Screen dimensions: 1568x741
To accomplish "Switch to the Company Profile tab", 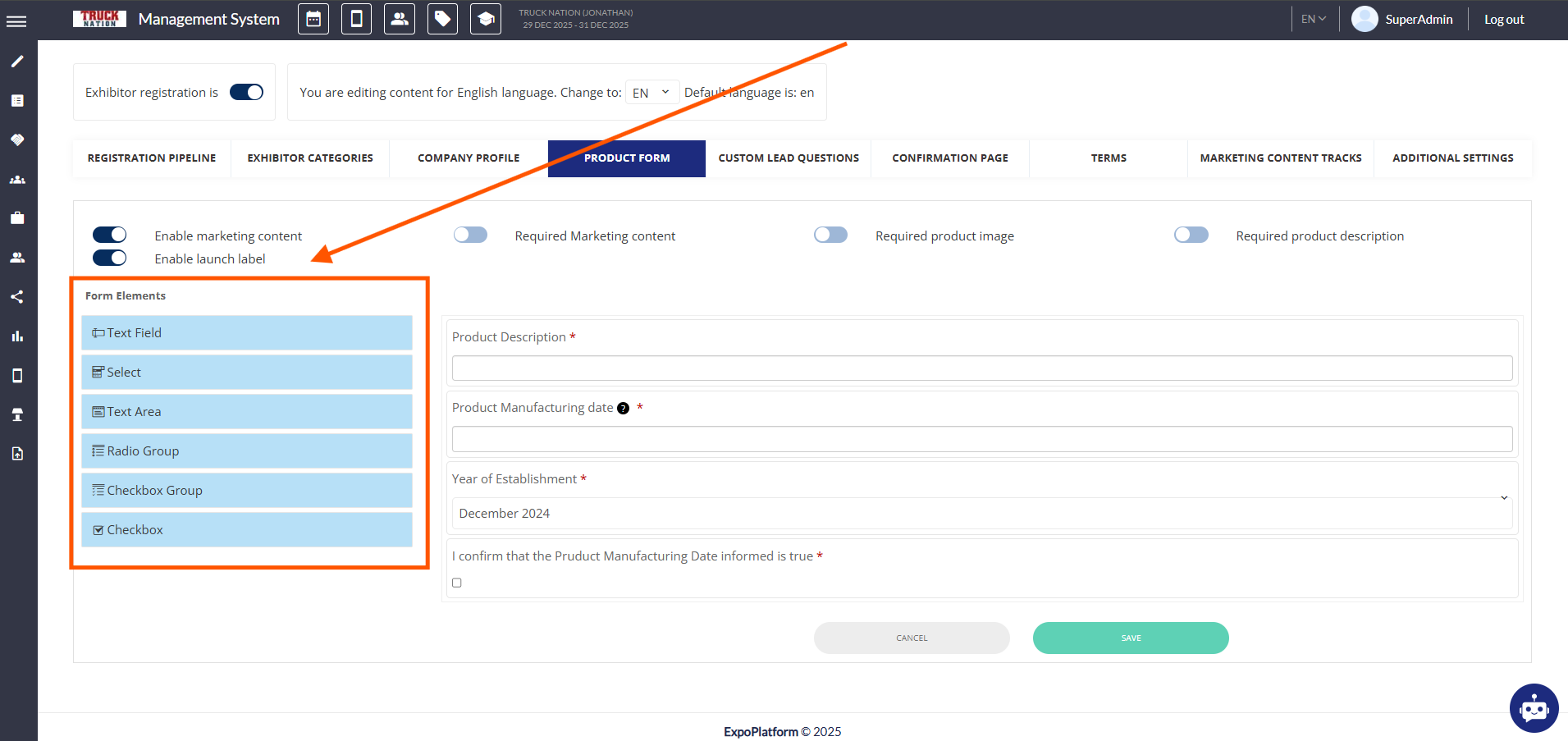I will (x=469, y=158).
